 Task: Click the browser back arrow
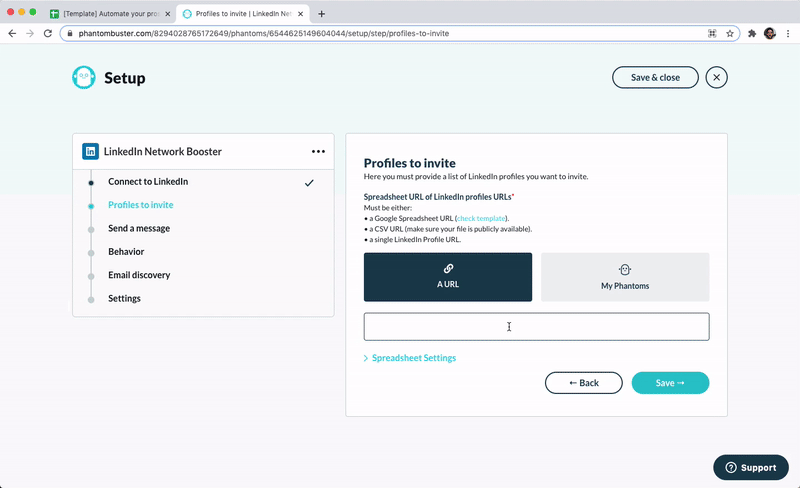(x=12, y=33)
